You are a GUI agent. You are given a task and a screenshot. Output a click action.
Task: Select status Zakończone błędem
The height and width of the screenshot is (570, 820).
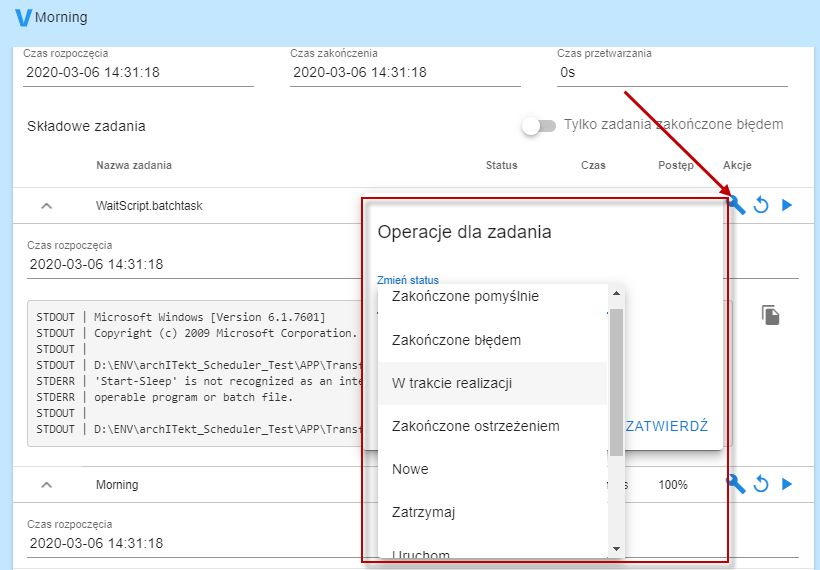[x=492, y=340]
